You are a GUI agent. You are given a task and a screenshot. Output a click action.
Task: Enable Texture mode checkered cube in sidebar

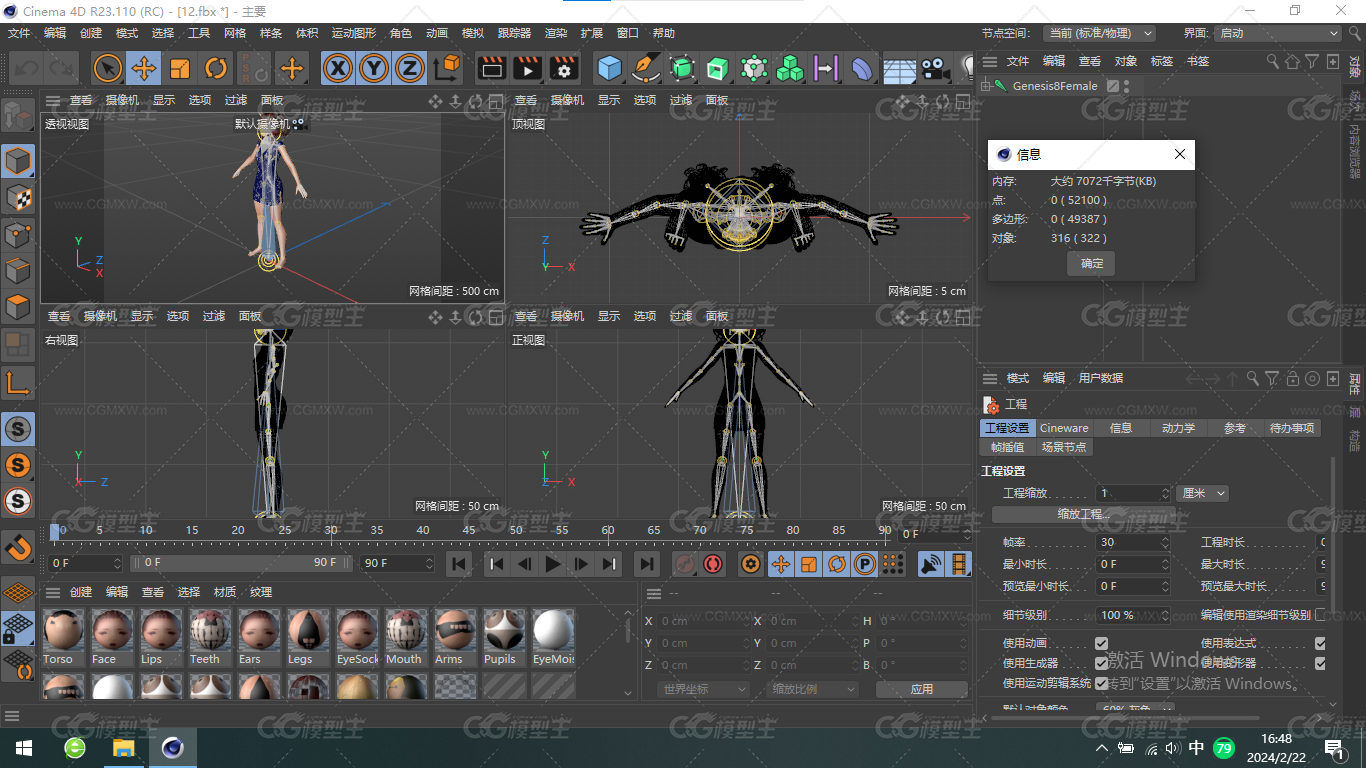pos(18,198)
